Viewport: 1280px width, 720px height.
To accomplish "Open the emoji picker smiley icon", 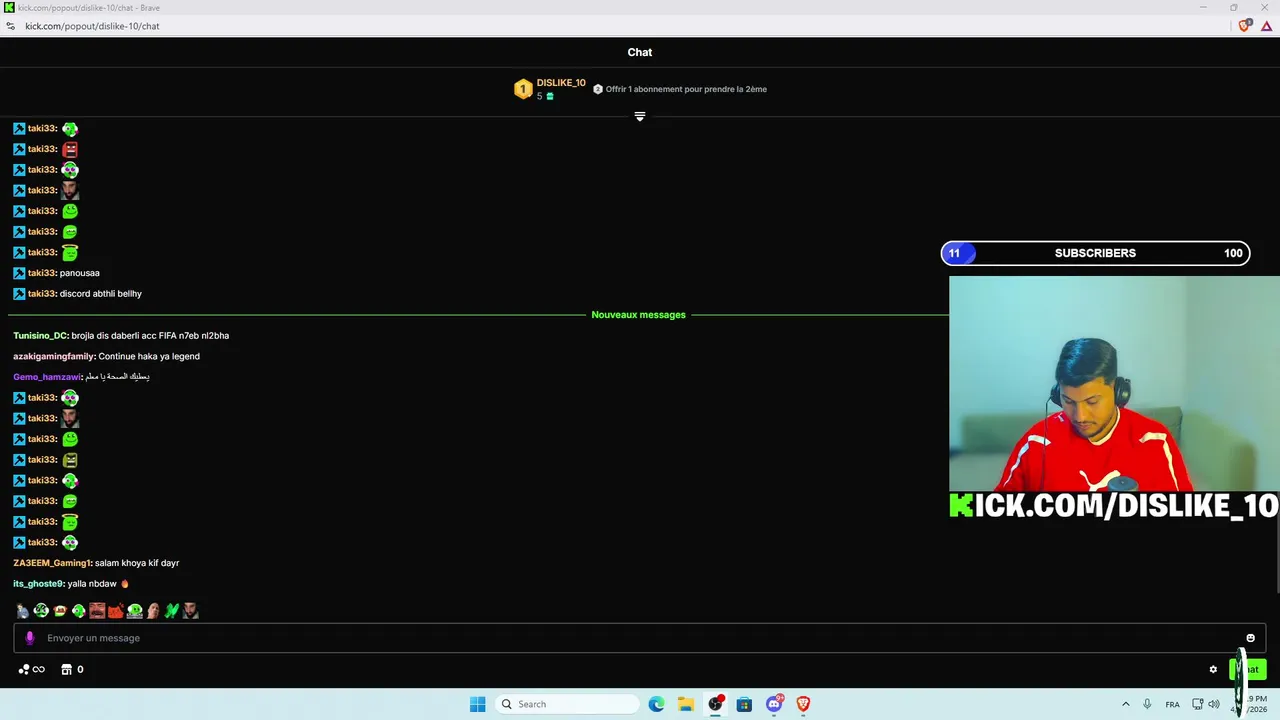I will (1250, 638).
